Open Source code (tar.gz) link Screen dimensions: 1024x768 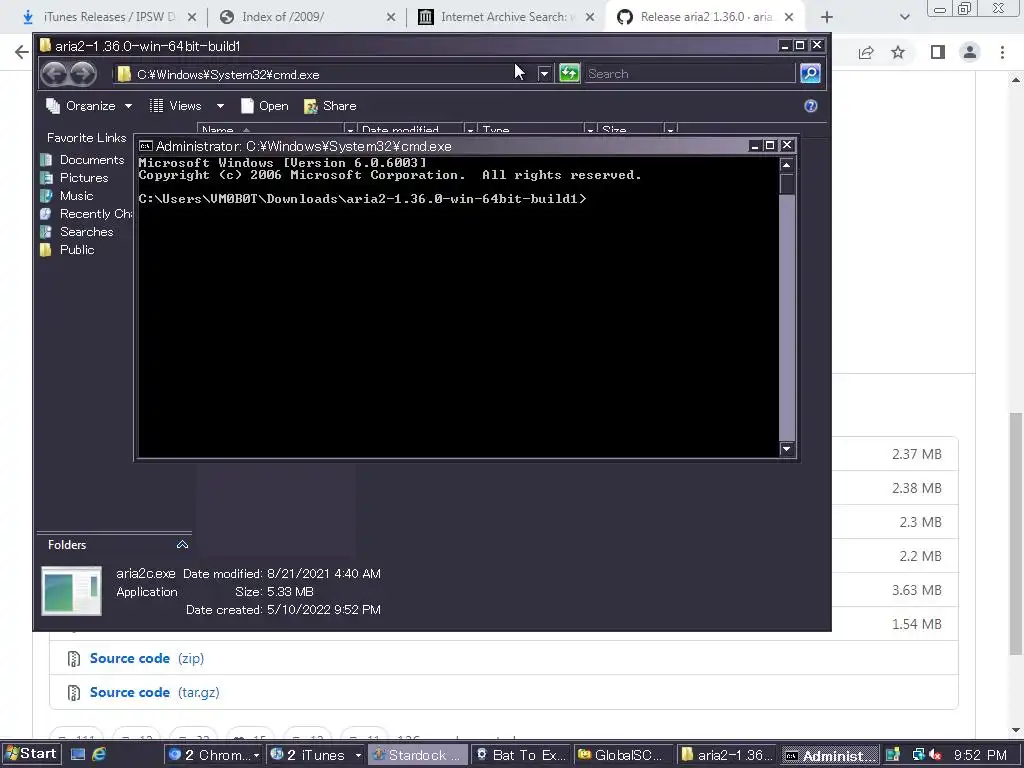[154, 692]
